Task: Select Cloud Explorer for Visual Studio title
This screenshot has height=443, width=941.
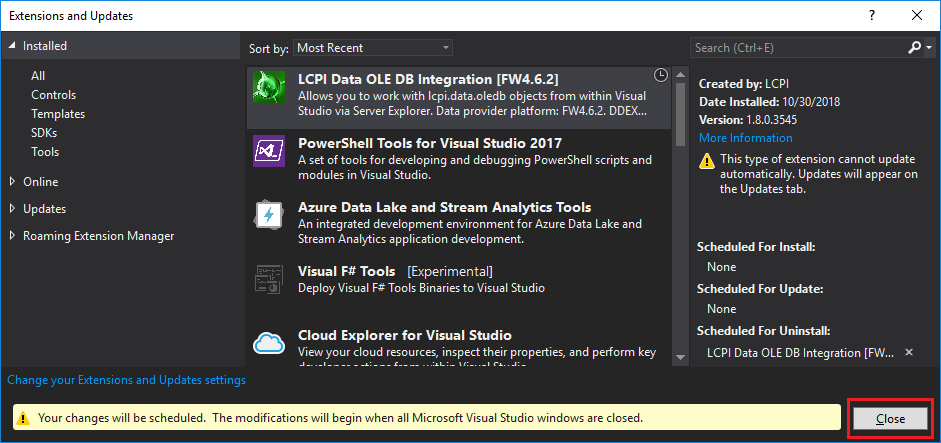Action: coord(404,335)
